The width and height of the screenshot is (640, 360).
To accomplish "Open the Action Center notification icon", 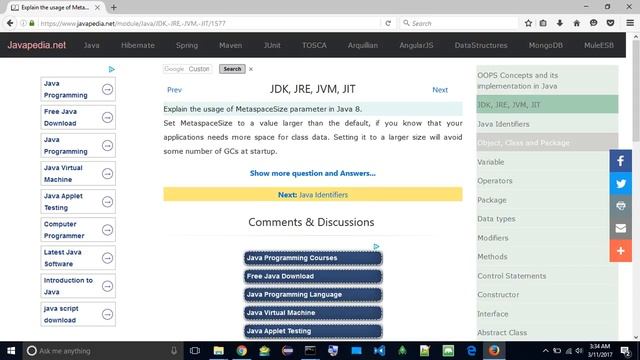I will (x=625, y=351).
